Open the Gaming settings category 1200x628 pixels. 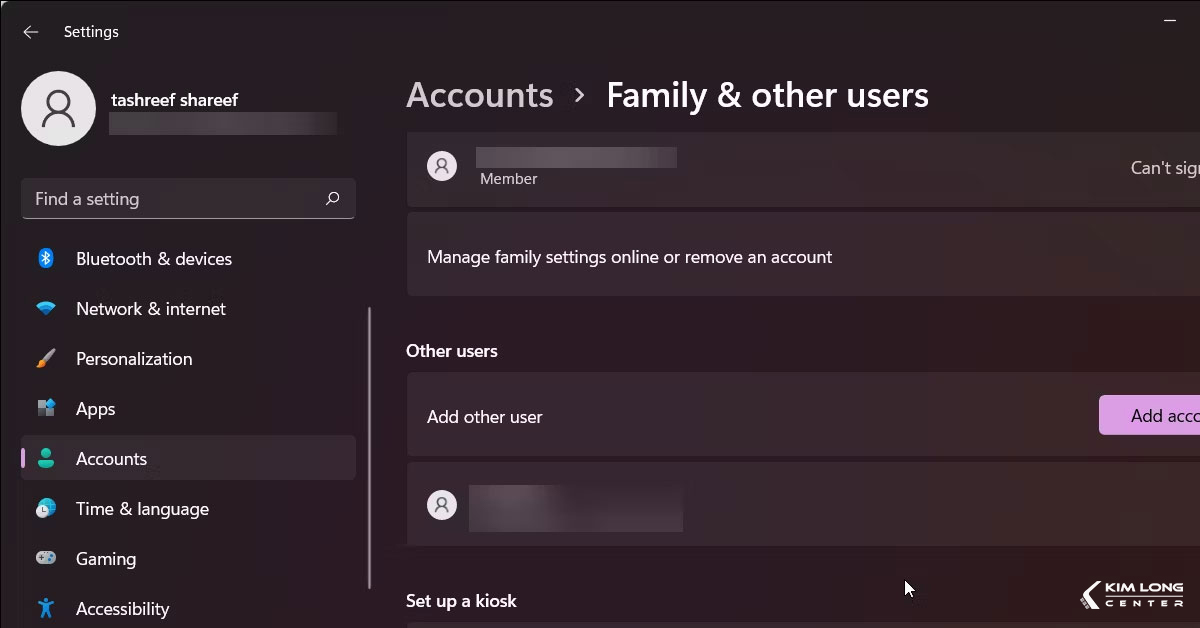pos(106,559)
